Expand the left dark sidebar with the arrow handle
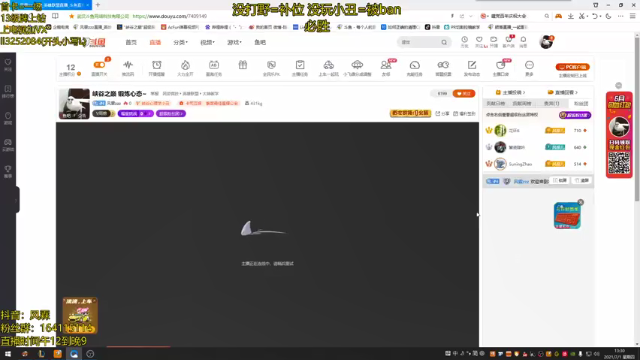Image resolution: width=640 pixels, height=360 pixels. (17, 200)
